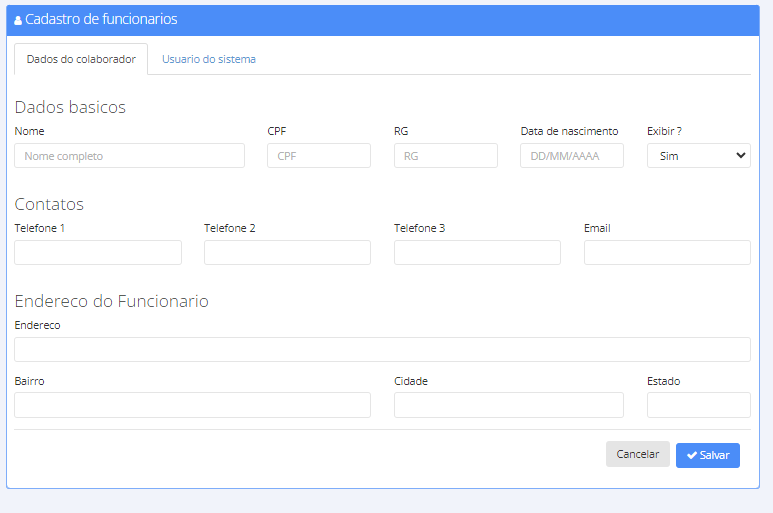The width and height of the screenshot is (773, 513).
Task: Click the user icon beside Cadastro de funcionarios
Action: (18, 20)
